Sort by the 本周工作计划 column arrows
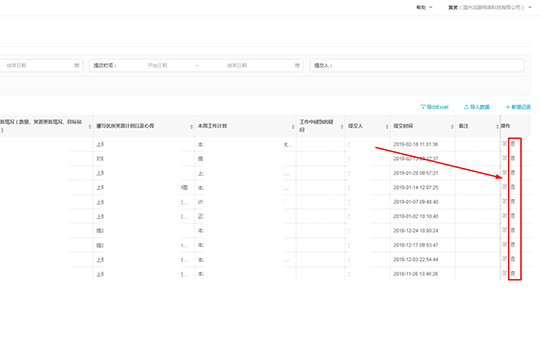This screenshot has width=540, height=360. [293, 127]
